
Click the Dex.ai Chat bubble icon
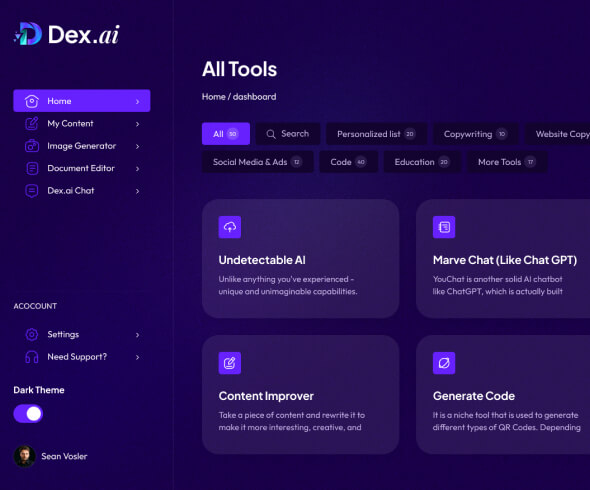(x=32, y=191)
